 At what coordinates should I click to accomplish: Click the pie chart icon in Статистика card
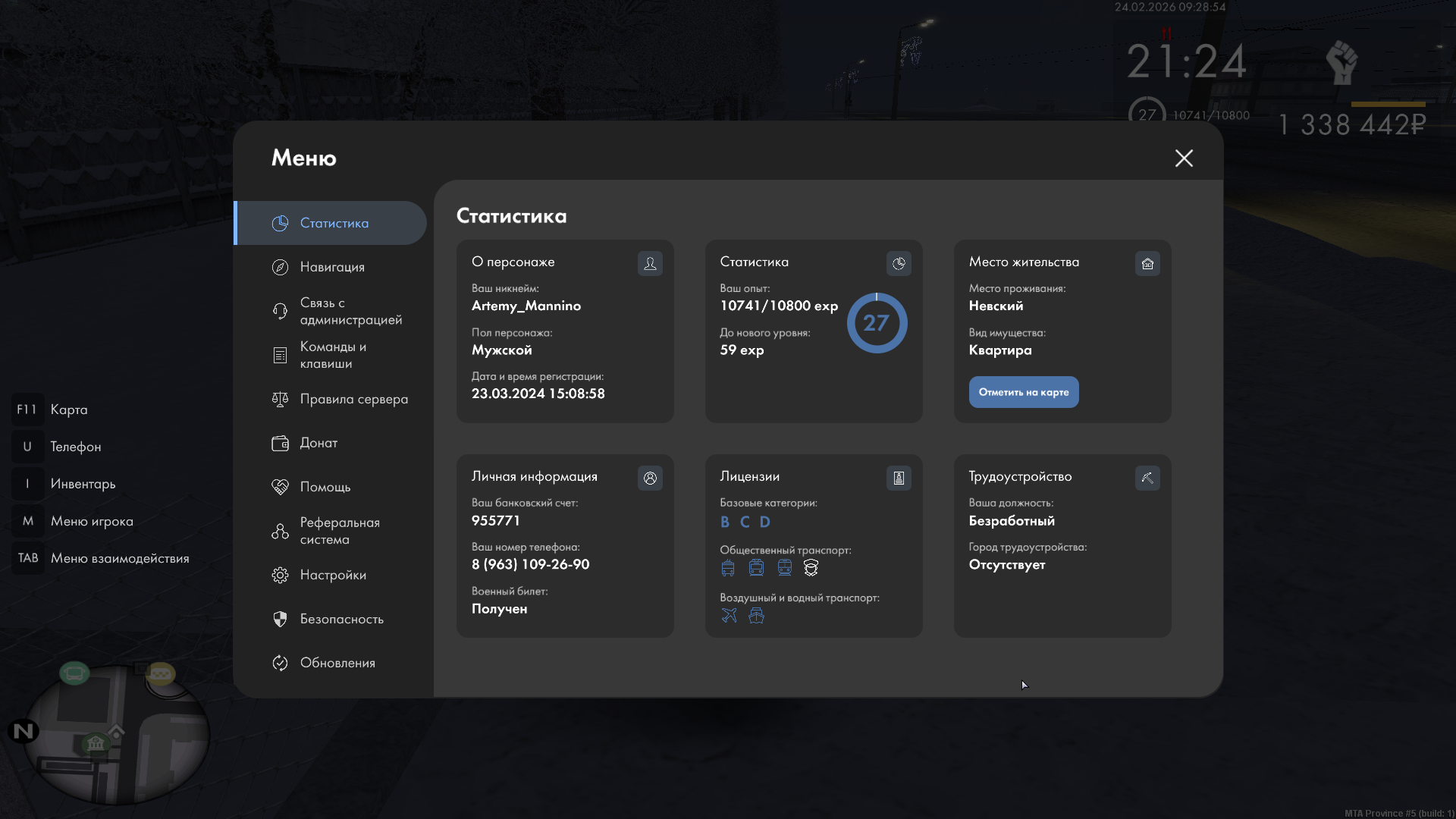pyautogui.click(x=899, y=263)
